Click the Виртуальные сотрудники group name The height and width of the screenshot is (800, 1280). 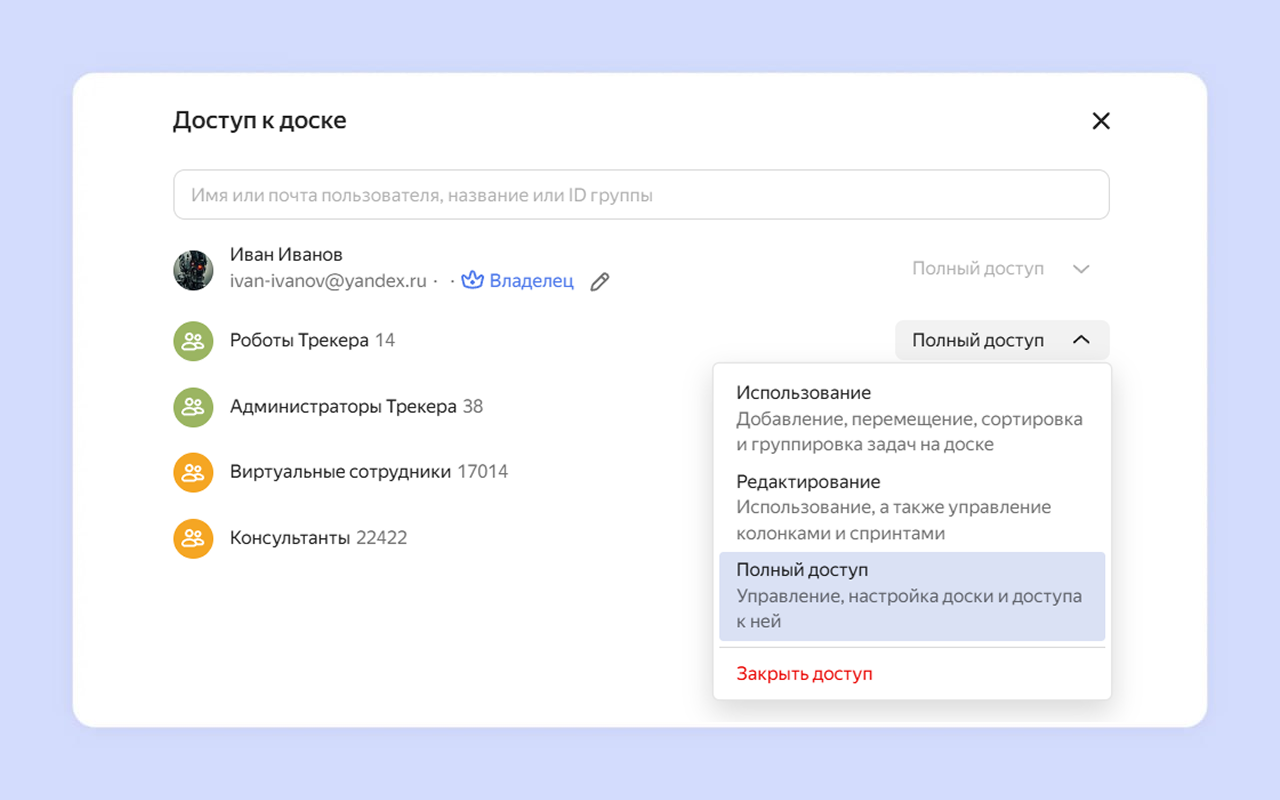[x=340, y=472]
